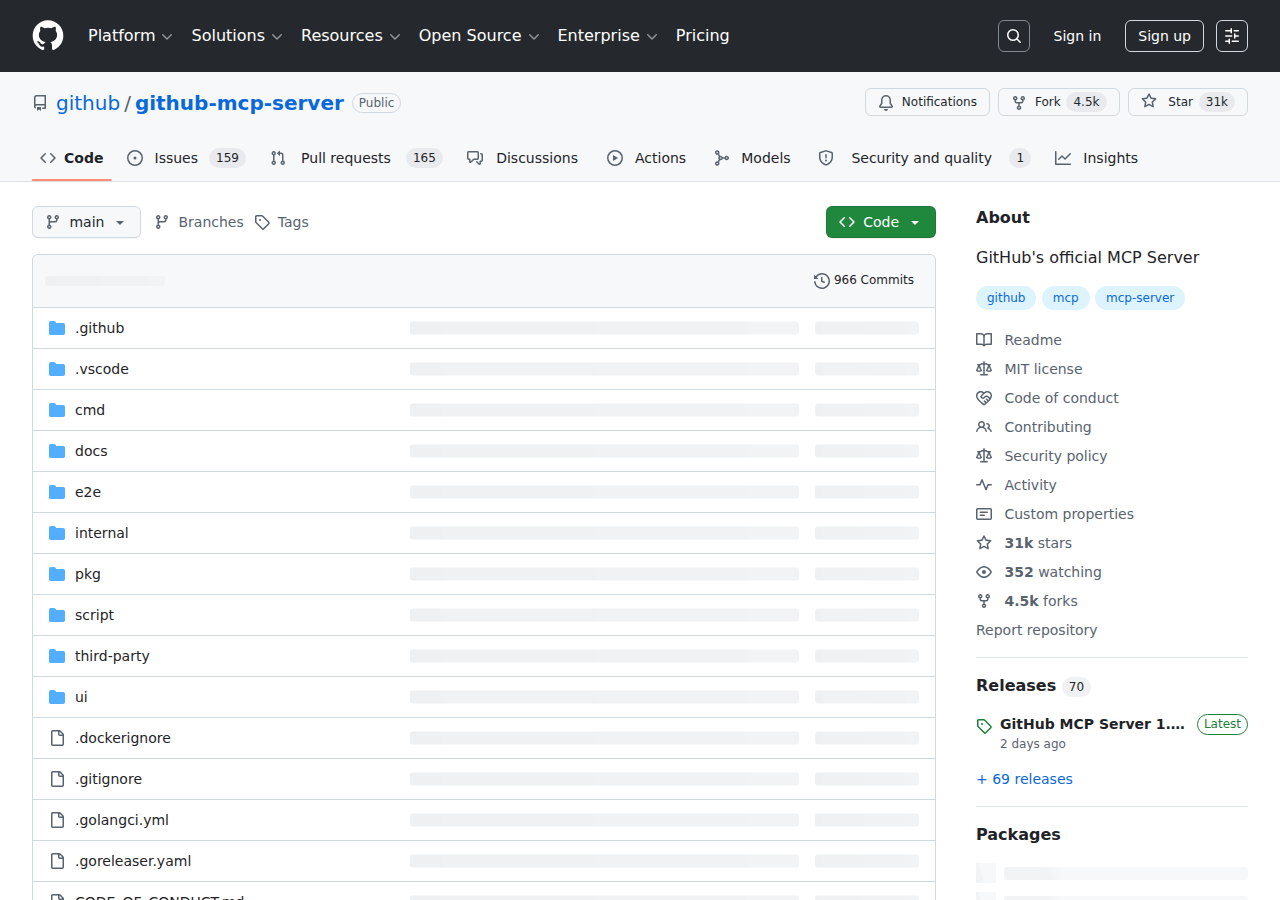Image resolution: width=1280 pixels, height=900 pixels.
Task: Click the .vscode folder icon
Action: 57,369
